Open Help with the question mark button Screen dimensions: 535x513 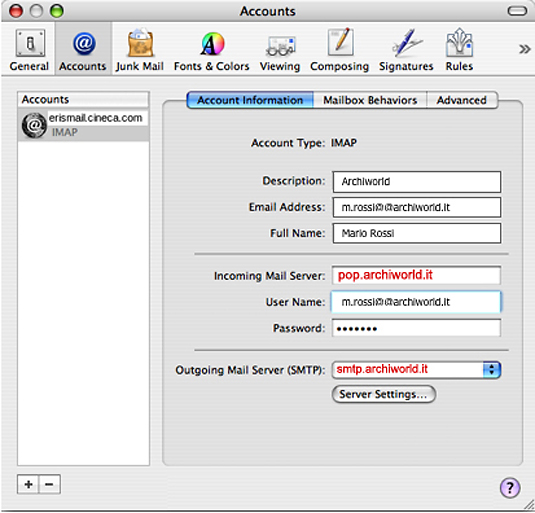coord(510,488)
